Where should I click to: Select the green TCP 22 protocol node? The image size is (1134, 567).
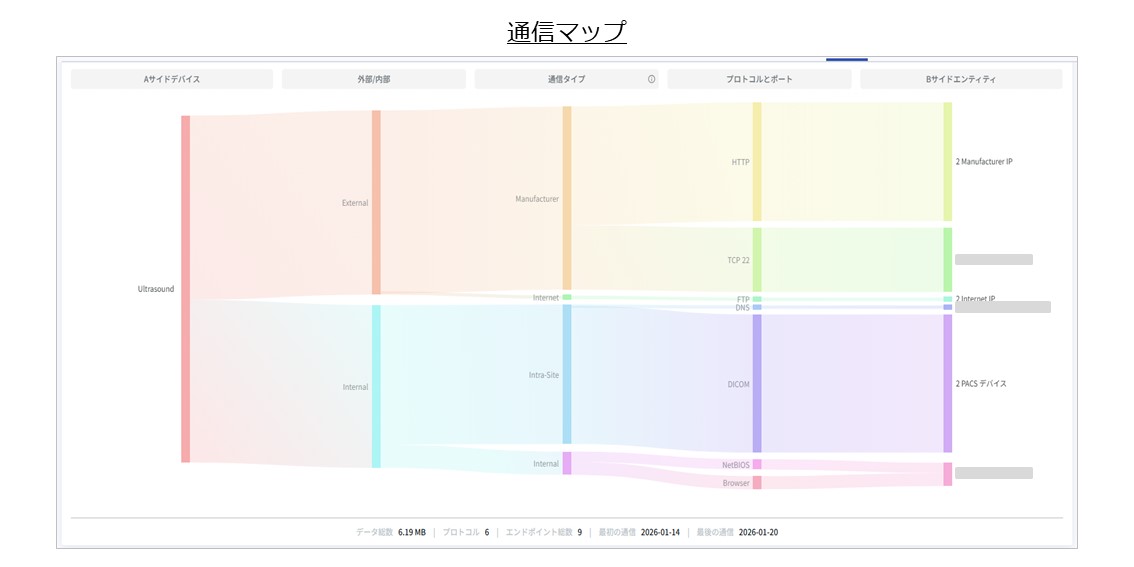point(757,260)
